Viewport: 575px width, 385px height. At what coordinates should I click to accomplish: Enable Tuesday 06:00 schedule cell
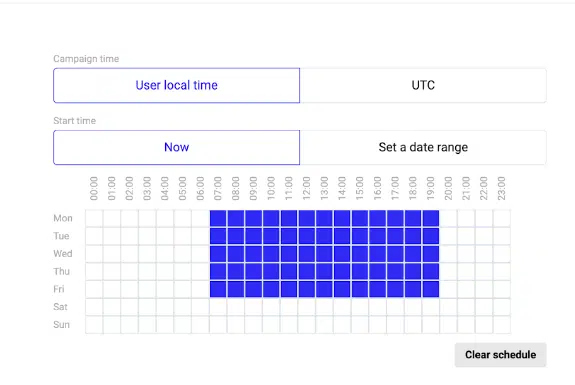[x=201, y=236]
